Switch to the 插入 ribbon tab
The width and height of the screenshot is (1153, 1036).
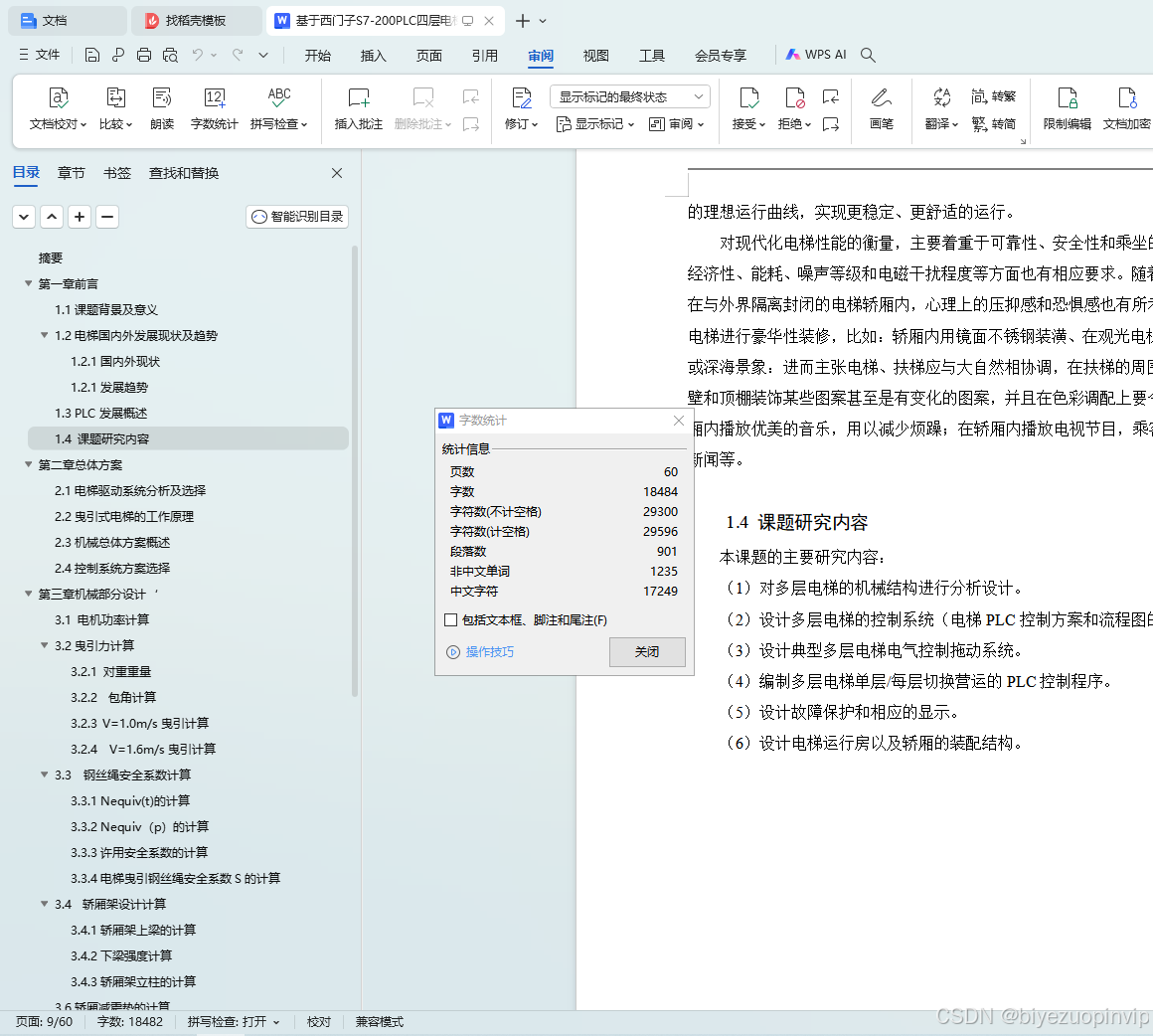coord(374,56)
